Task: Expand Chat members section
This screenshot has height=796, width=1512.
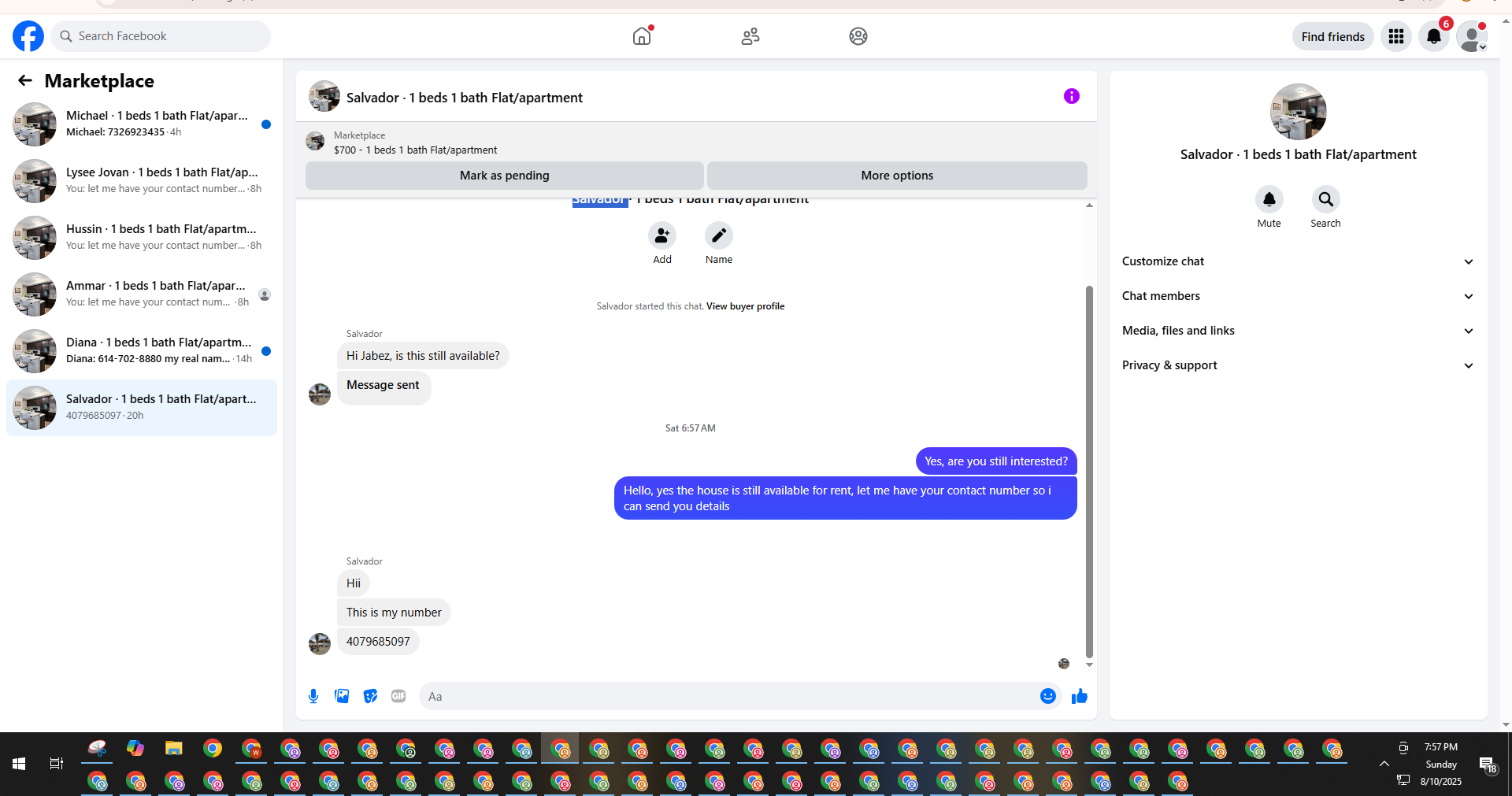Action: (x=1298, y=296)
